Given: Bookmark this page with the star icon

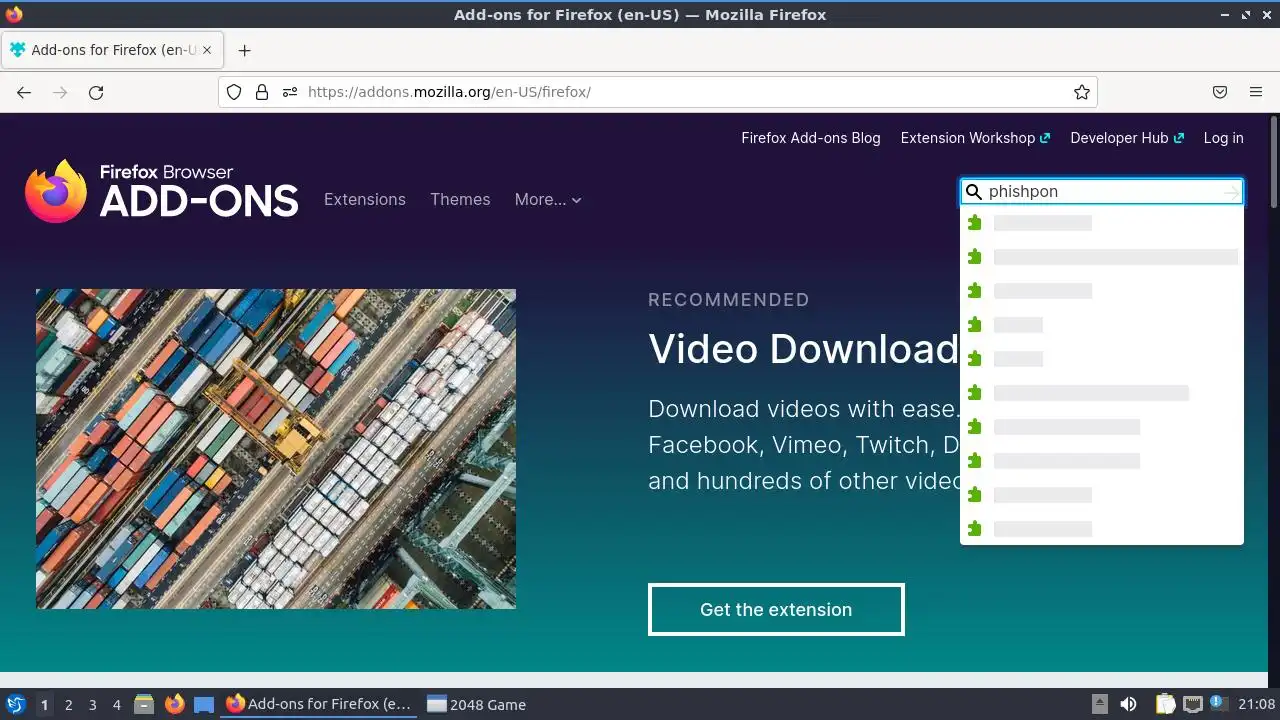Looking at the screenshot, I should pos(1082,92).
